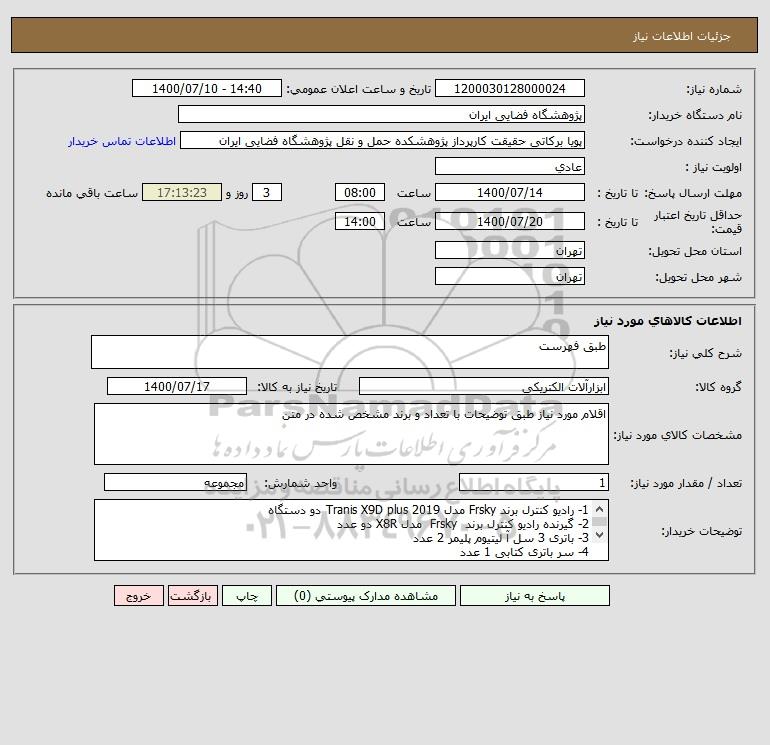Screen dimensions: 770x745
Task: Open اطلاعات تماس خریدار link
Action: 122,141
